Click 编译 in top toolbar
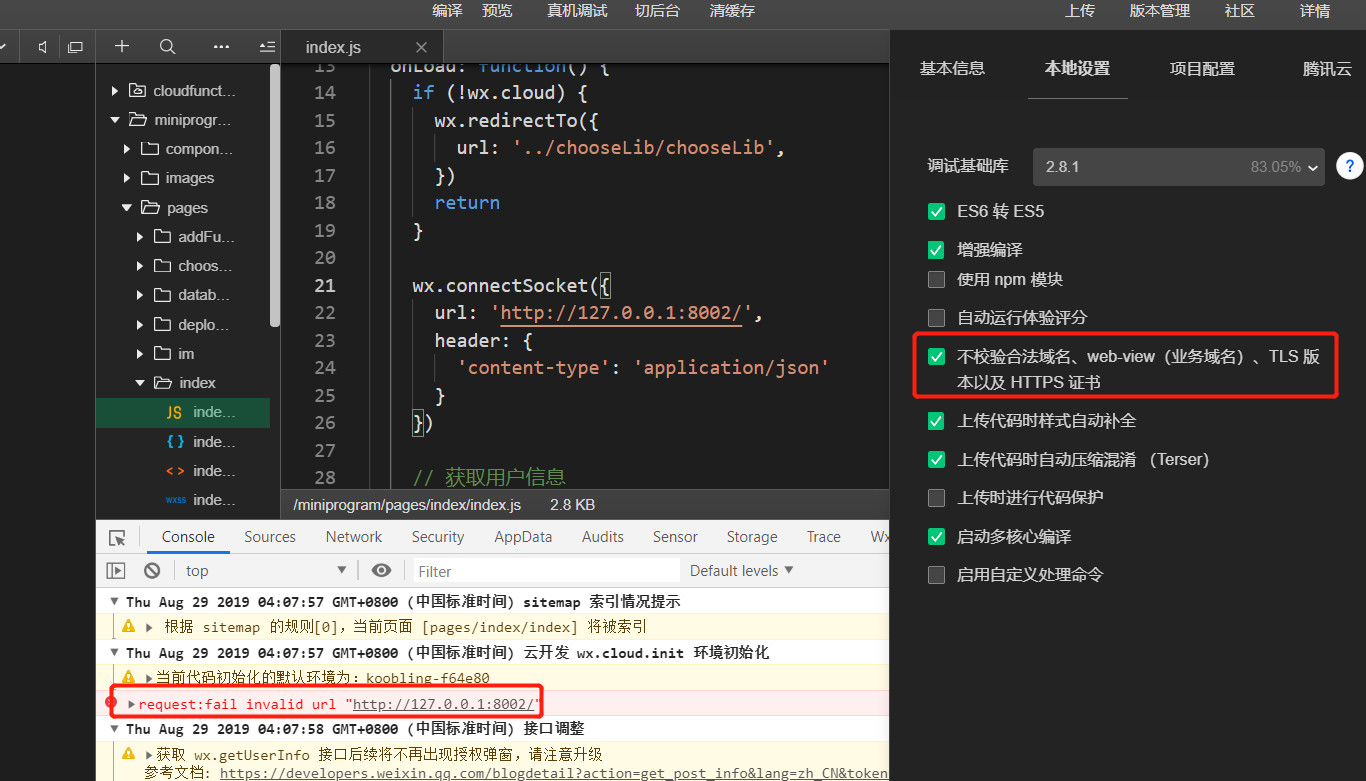This screenshot has height=781, width=1366. (448, 11)
